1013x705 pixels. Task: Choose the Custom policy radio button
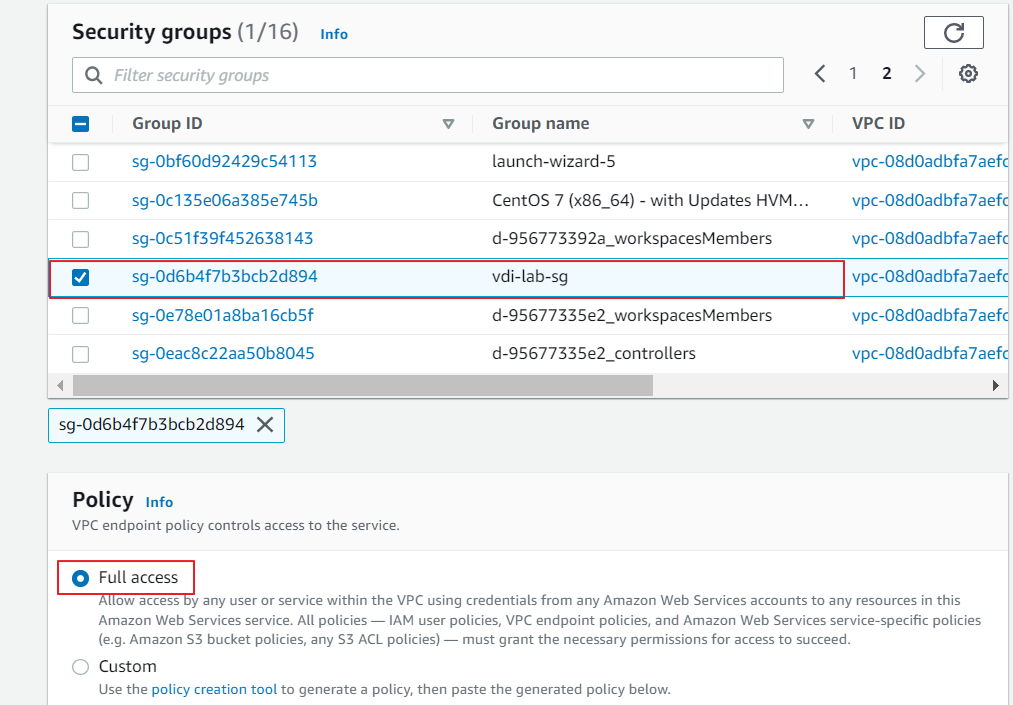(x=81, y=667)
